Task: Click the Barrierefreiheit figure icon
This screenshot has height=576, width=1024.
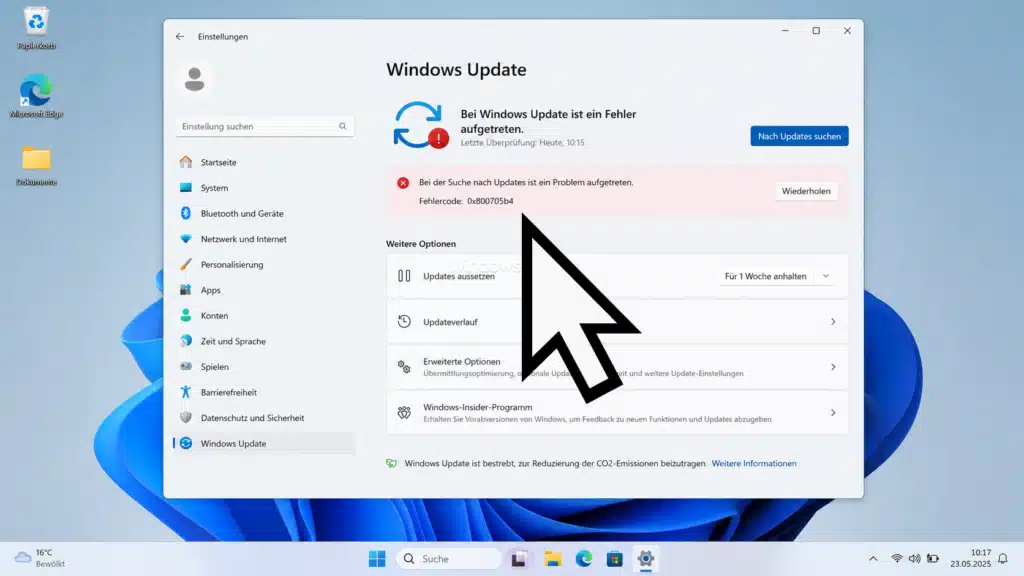Action: (185, 392)
